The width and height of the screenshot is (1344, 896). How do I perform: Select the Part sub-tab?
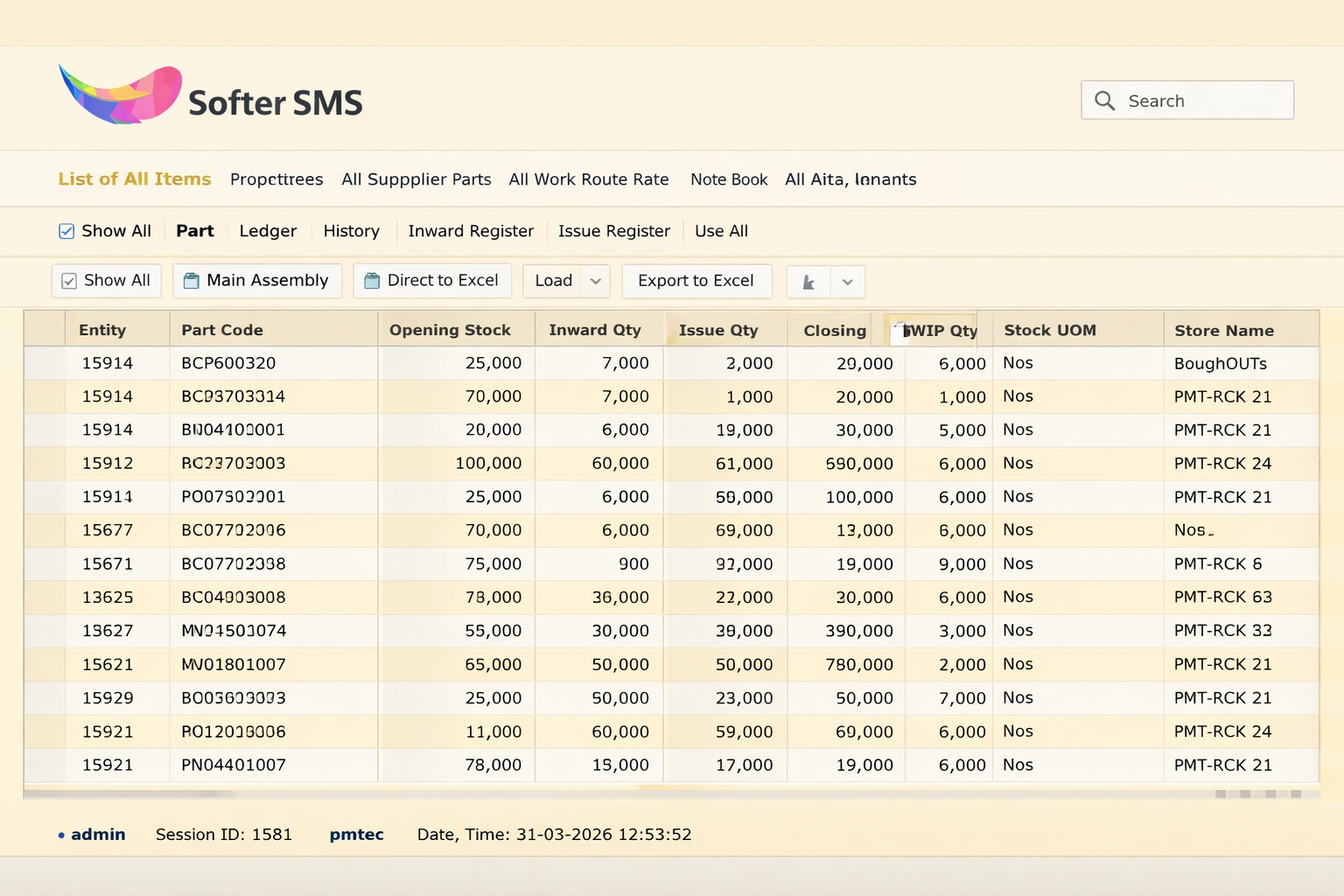(195, 231)
